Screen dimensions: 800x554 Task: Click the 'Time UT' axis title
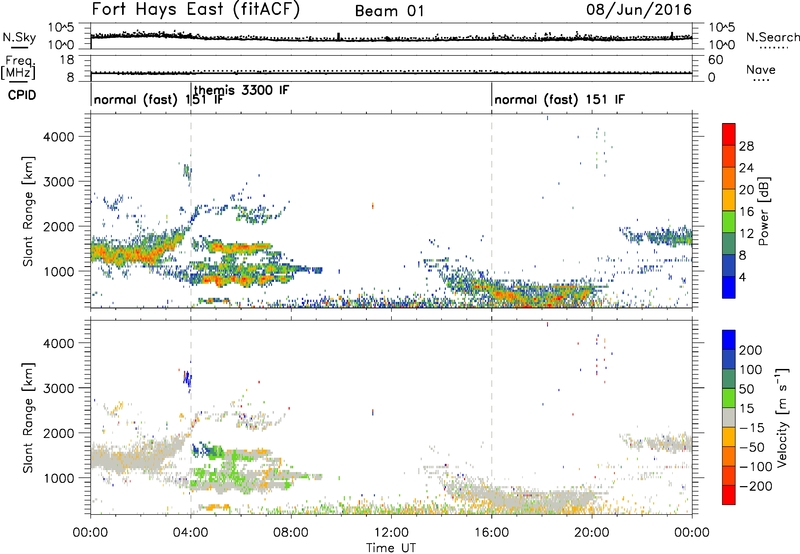(391, 548)
